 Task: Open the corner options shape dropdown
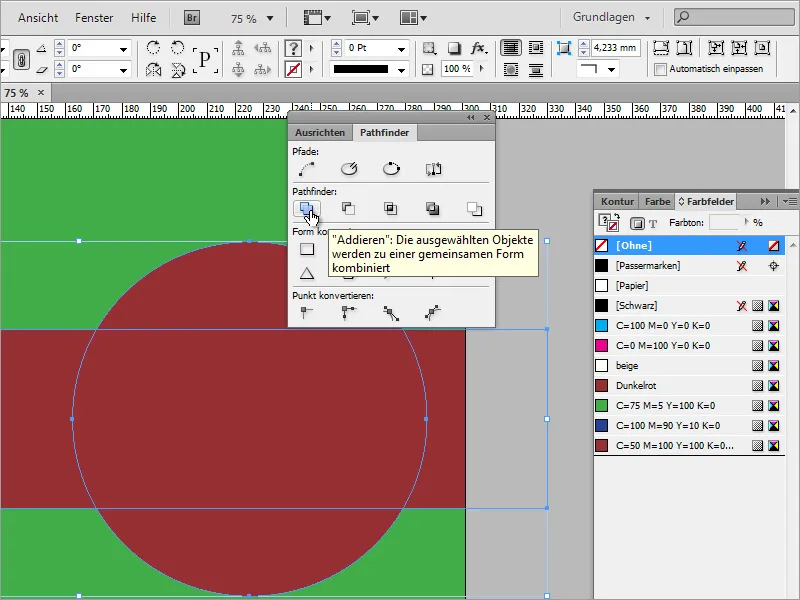pyautogui.click(x=611, y=69)
